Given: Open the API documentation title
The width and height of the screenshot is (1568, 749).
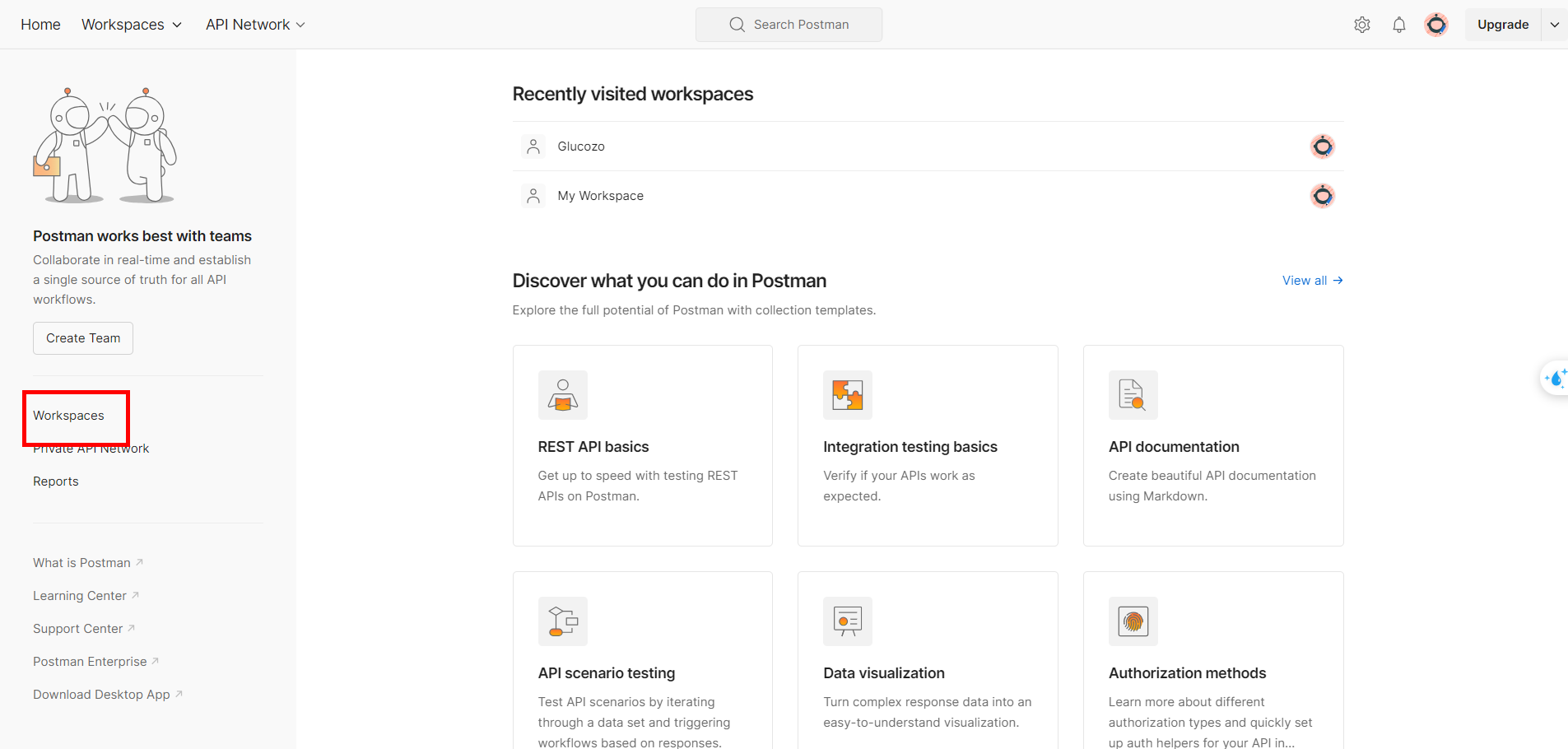Looking at the screenshot, I should [1174, 447].
